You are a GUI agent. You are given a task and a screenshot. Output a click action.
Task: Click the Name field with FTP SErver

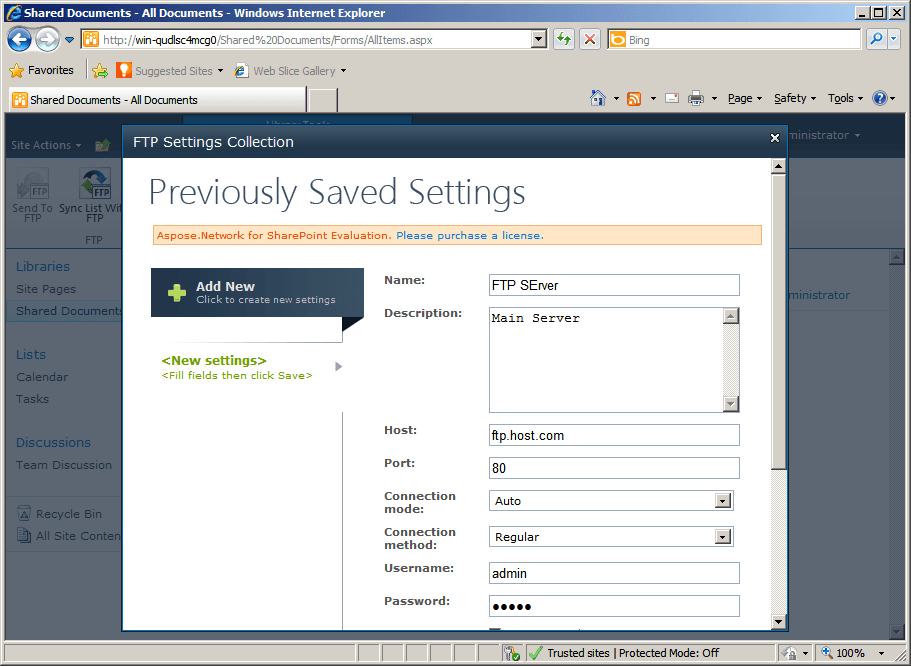point(614,285)
